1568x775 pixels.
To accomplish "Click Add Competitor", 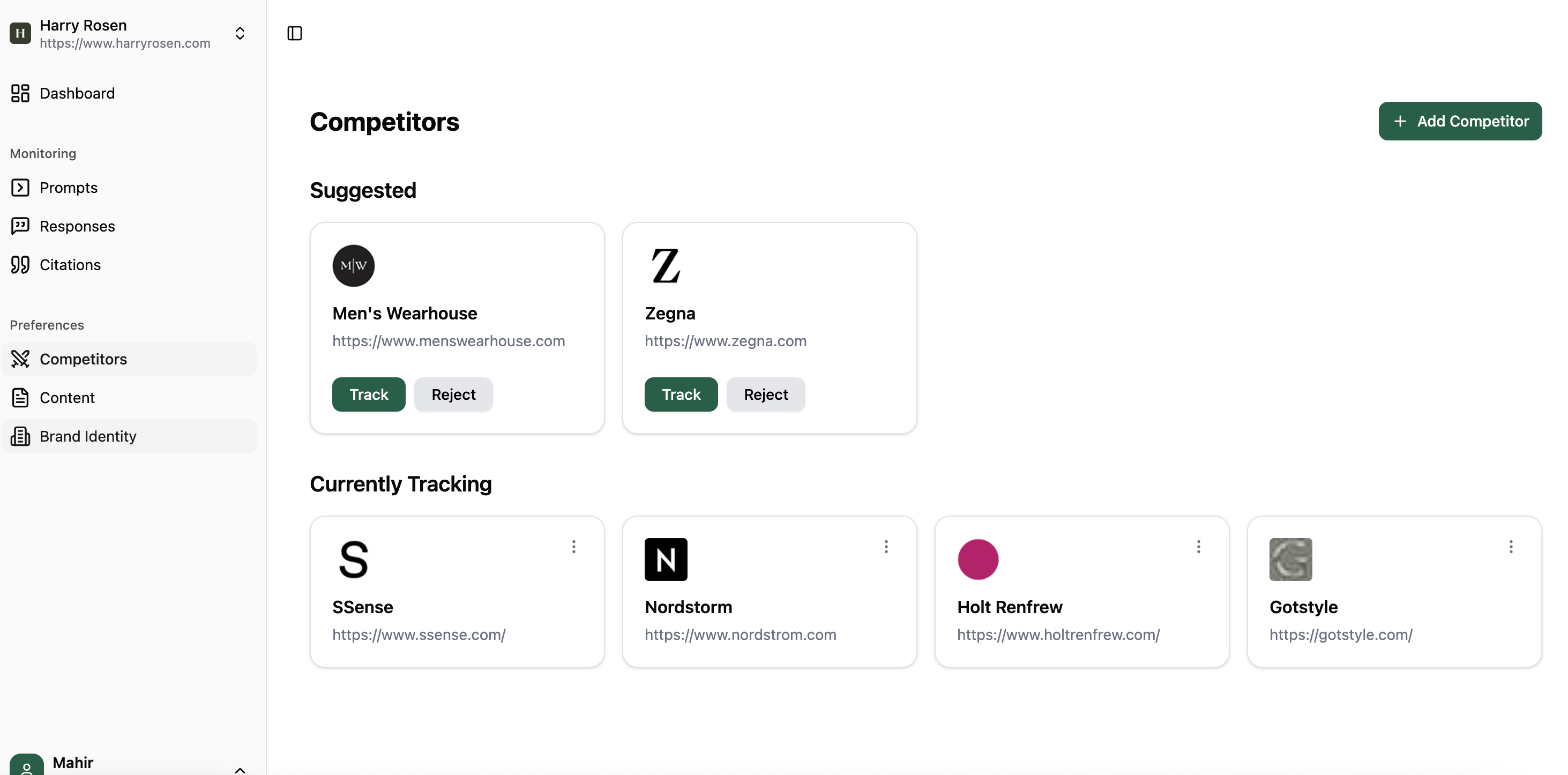I will point(1460,121).
